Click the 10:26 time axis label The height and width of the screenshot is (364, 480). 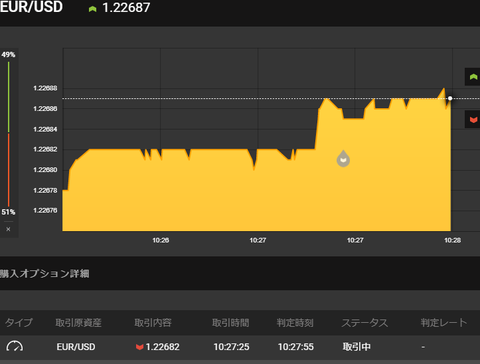pos(161,240)
